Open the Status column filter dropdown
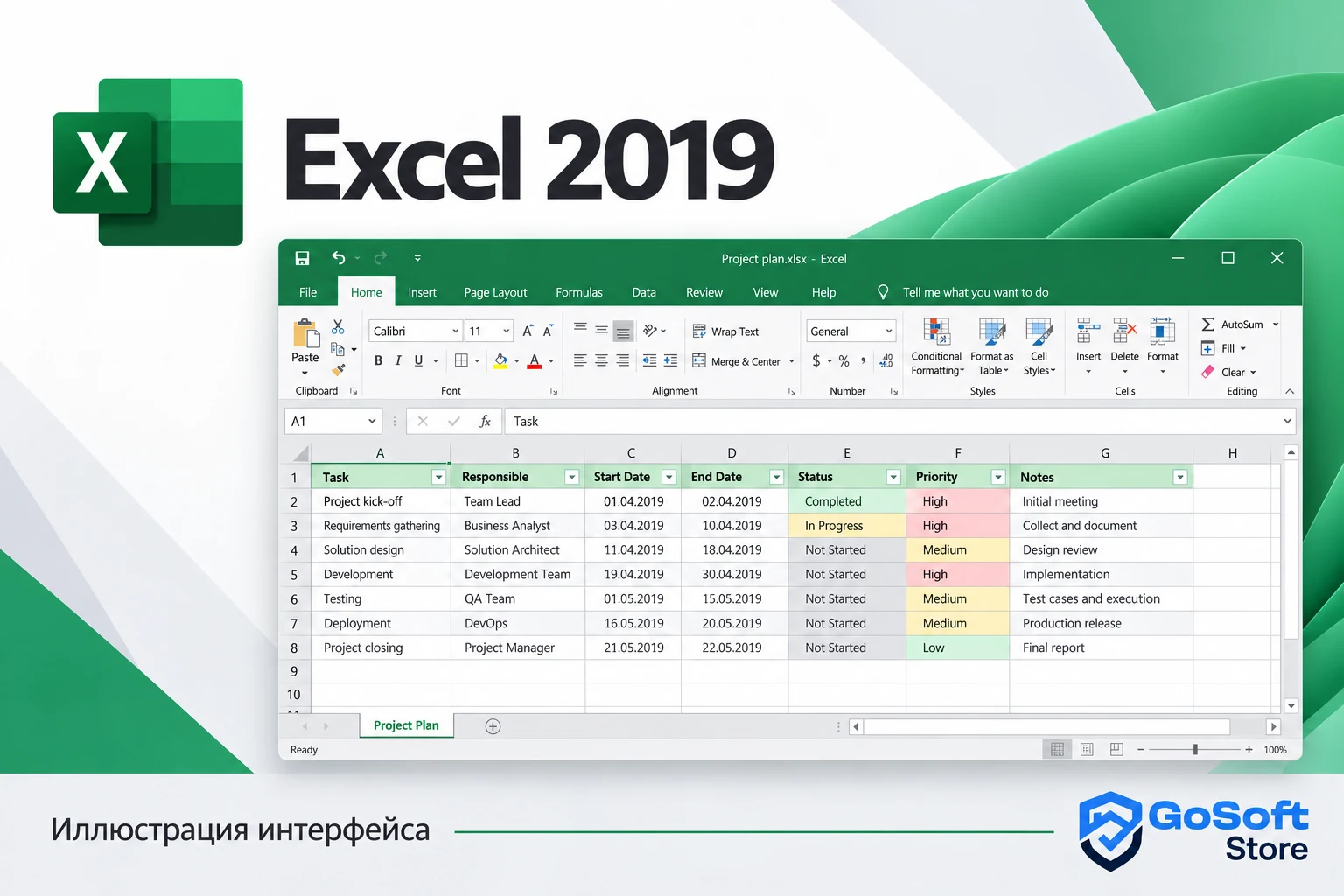1344x896 pixels. [893, 477]
